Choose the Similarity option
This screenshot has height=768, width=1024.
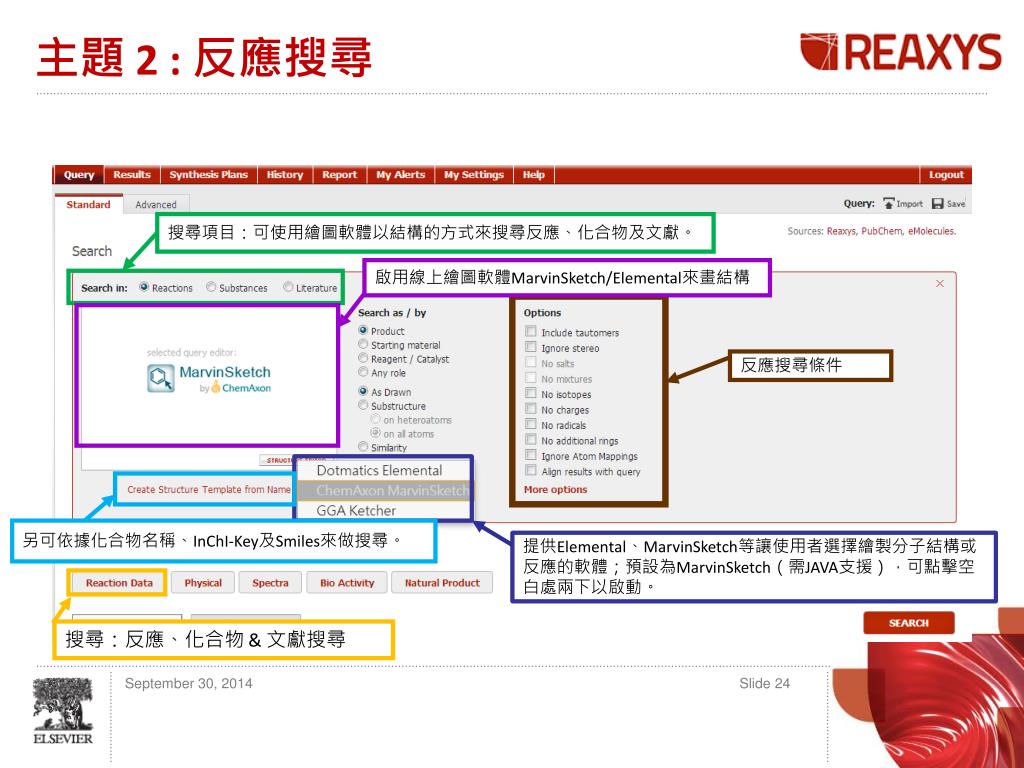(363, 447)
